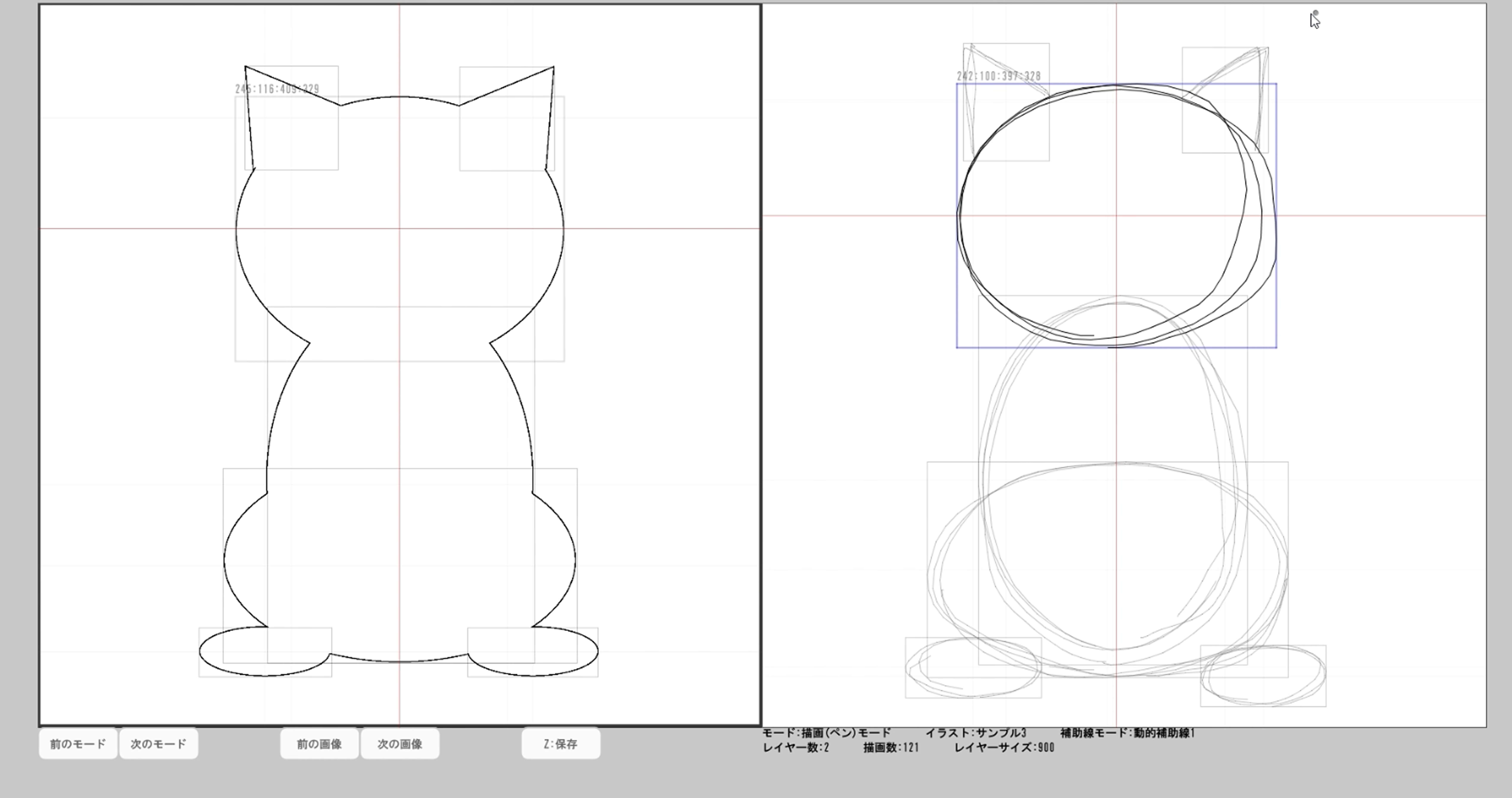Select the mode status text 描画(ペン)モード
The height and width of the screenshot is (798, 1512).
(846, 733)
